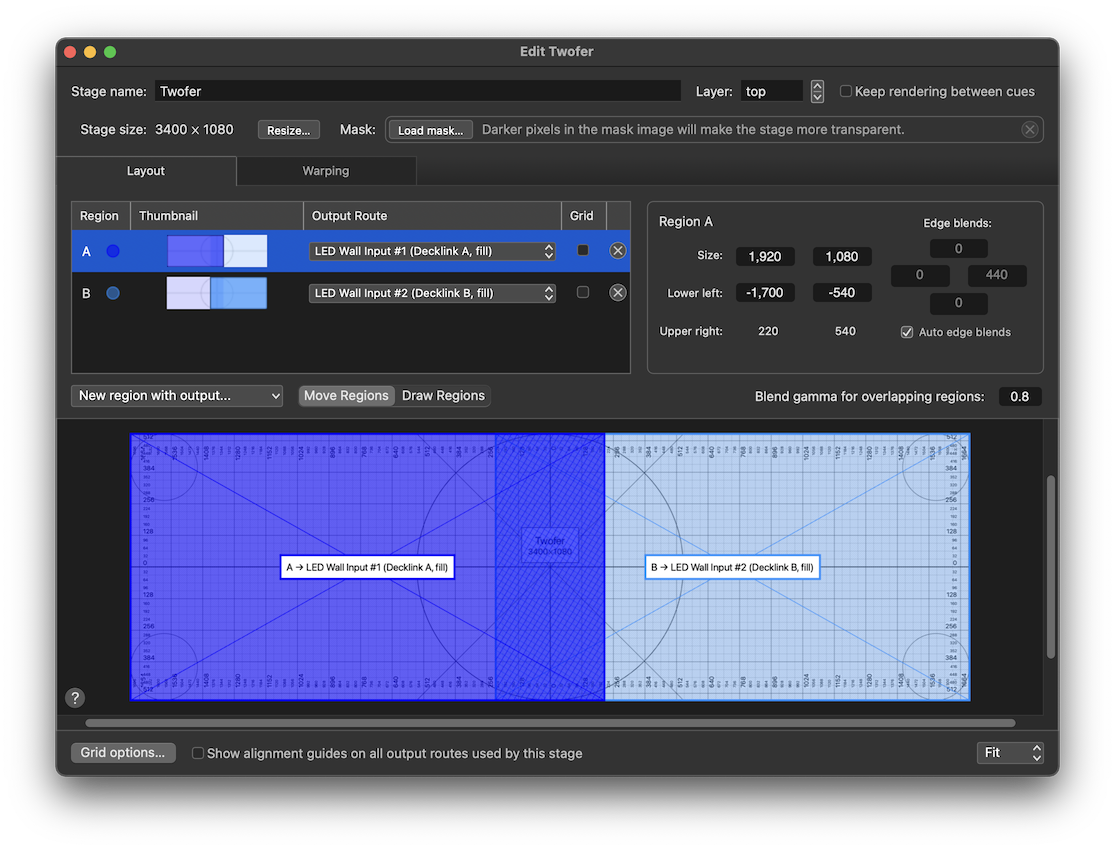This screenshot has width=1115, height=850.
Task: Open the LED Wall Input #1 output route dropdown
Action: (432, 250)
